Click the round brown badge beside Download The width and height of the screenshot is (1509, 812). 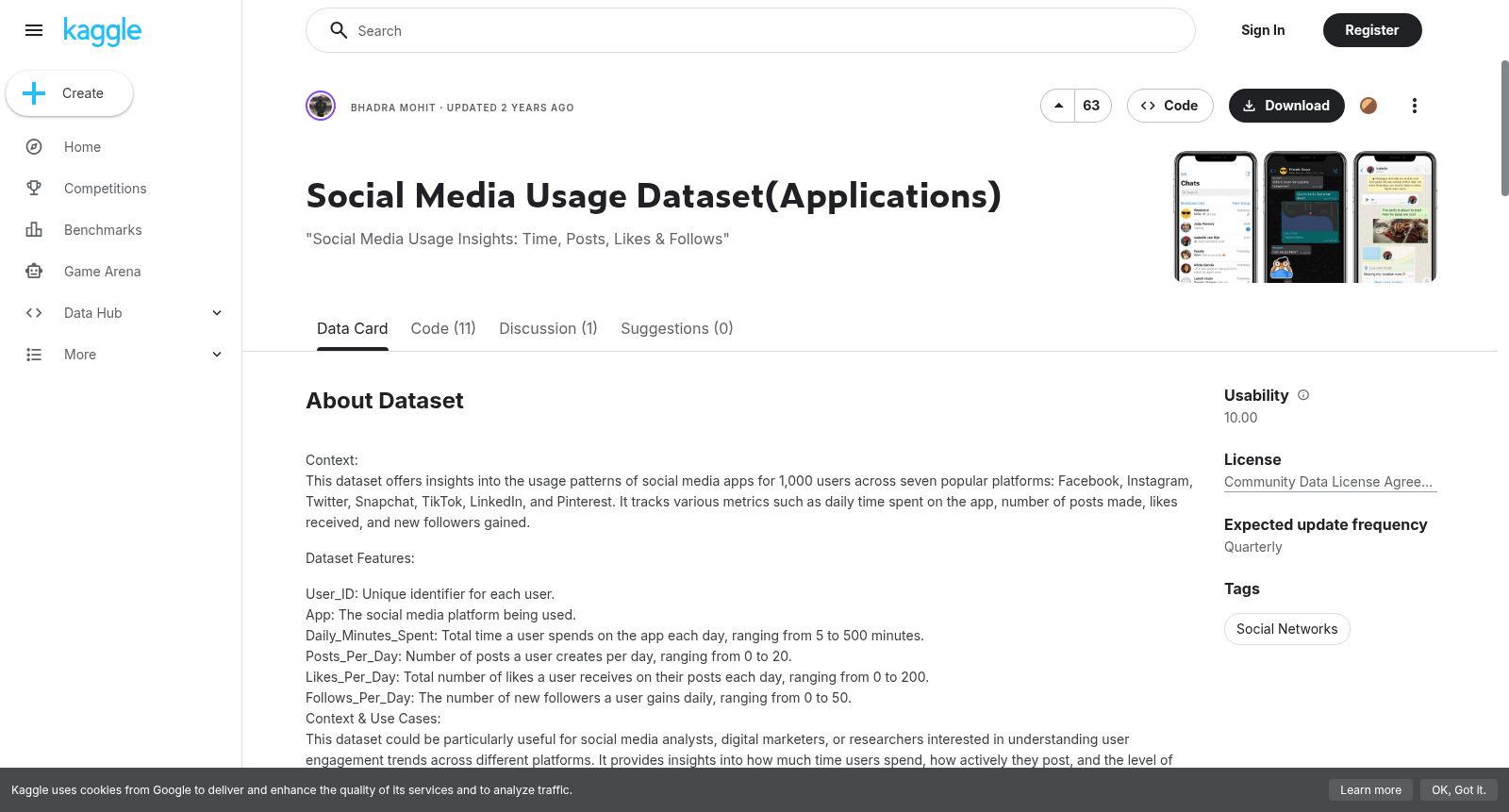pos(1368,106)
